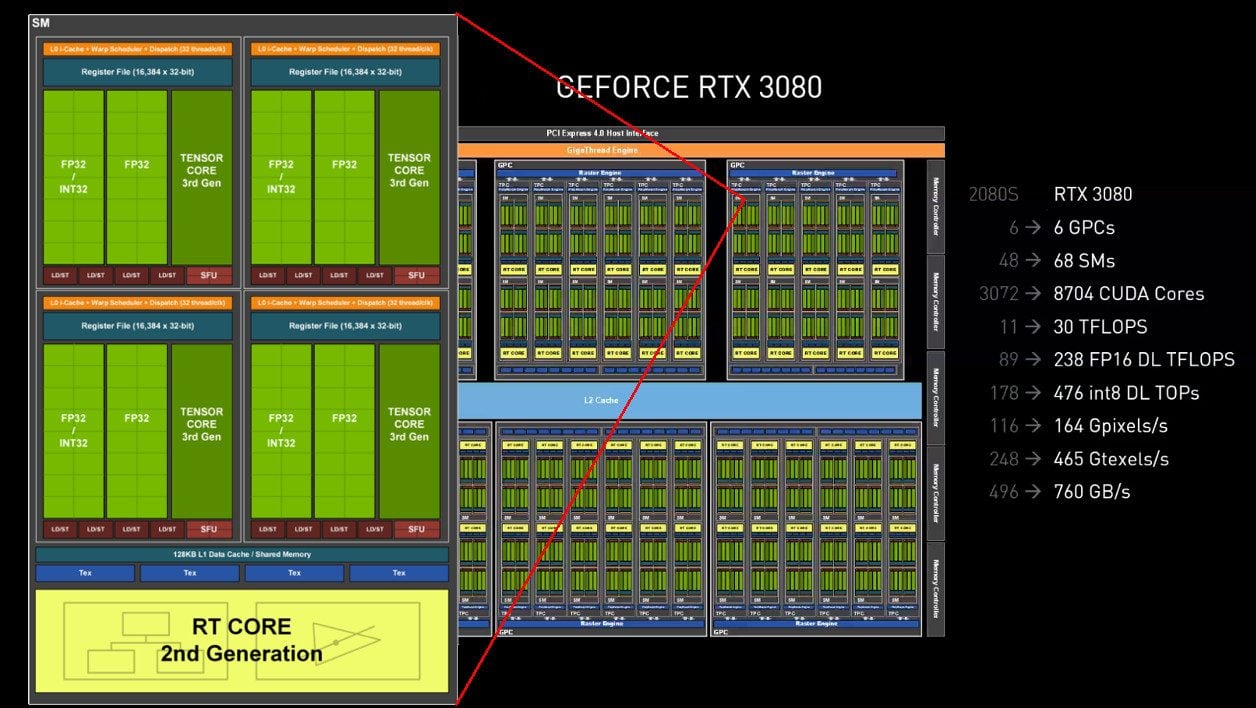This screenshot has height=708, width=1256.
Task: Select the blue L2 Cache block
Action: (689, 400)
